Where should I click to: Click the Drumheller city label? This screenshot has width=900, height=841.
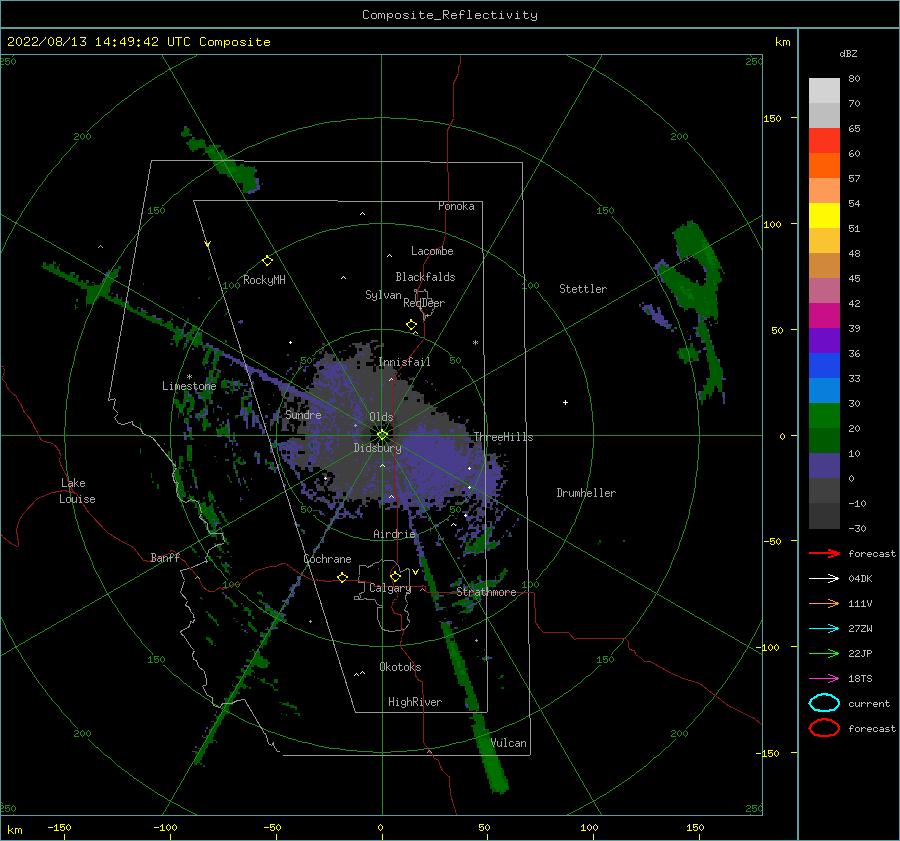click(x=586, y=493)
